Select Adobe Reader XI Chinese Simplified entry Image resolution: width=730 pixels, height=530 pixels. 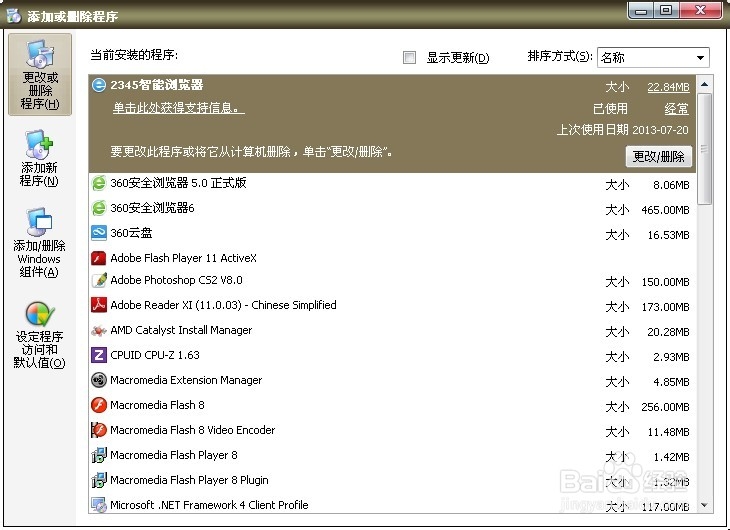tap(392, 306)
